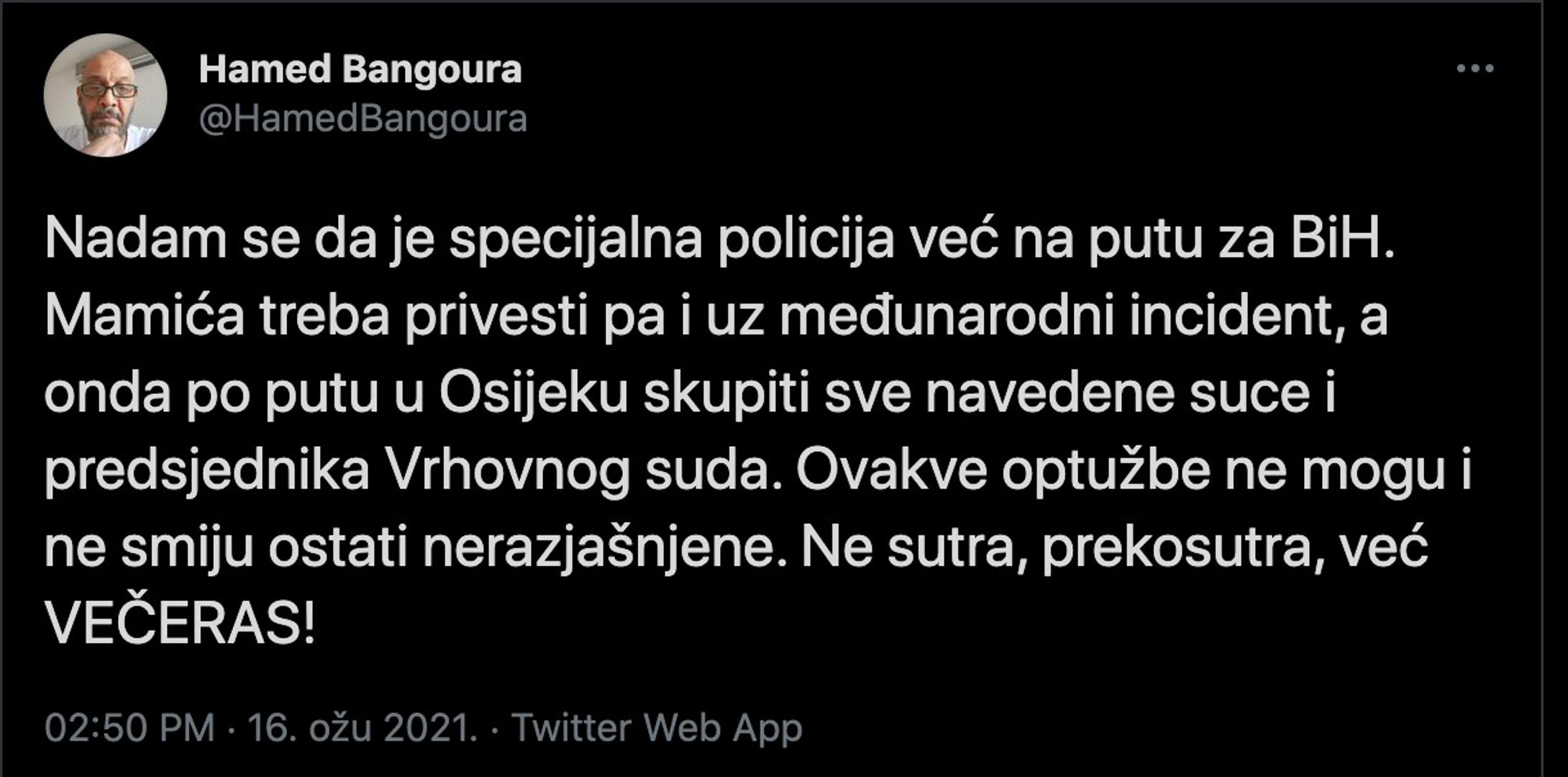Click the word Nadam starting the tweet
The image size is (1568, 777).
pyautogui.click(x=135, y=240)
